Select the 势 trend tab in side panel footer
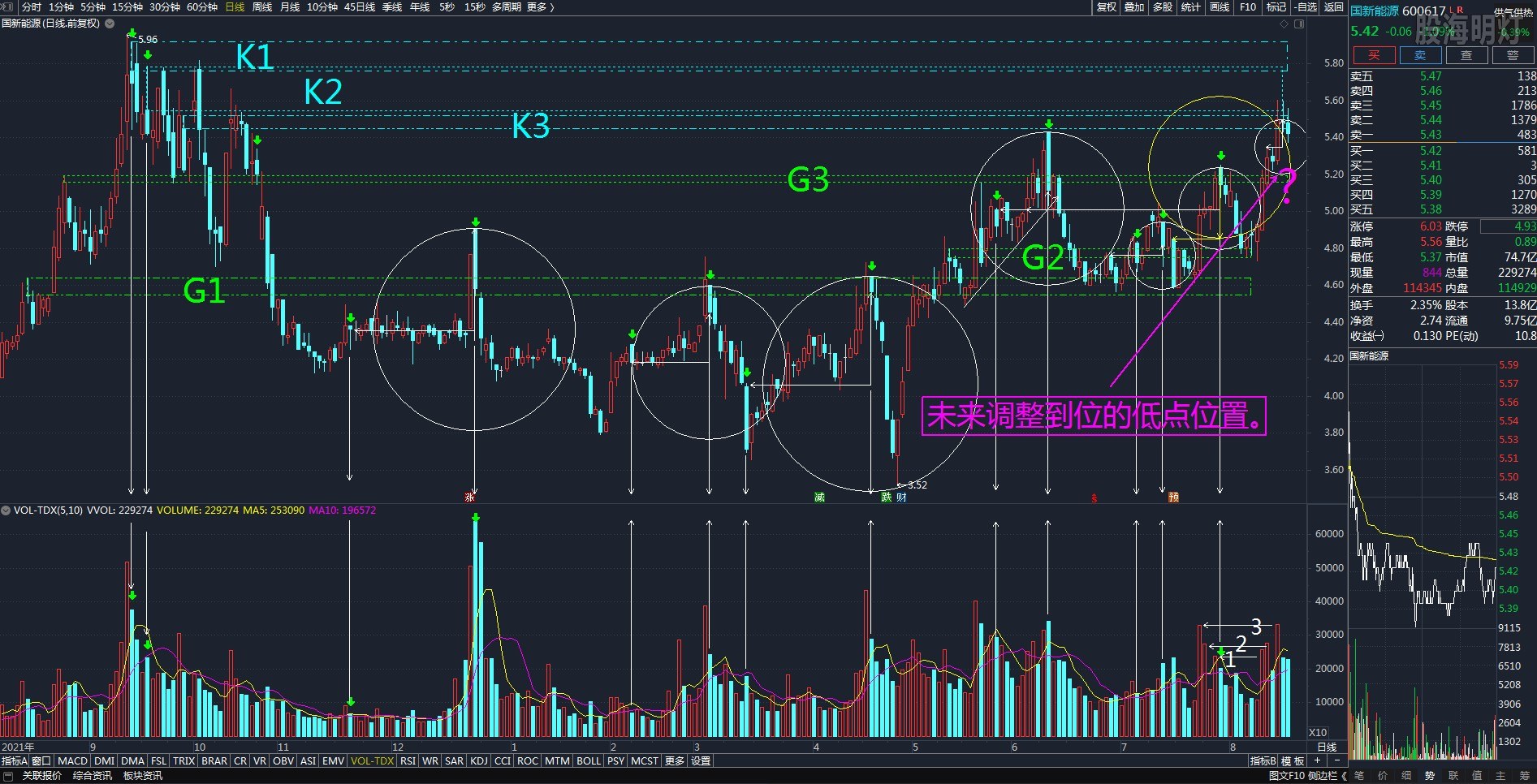Viewport: 1537px width, 784px height. click(1430, 776)
